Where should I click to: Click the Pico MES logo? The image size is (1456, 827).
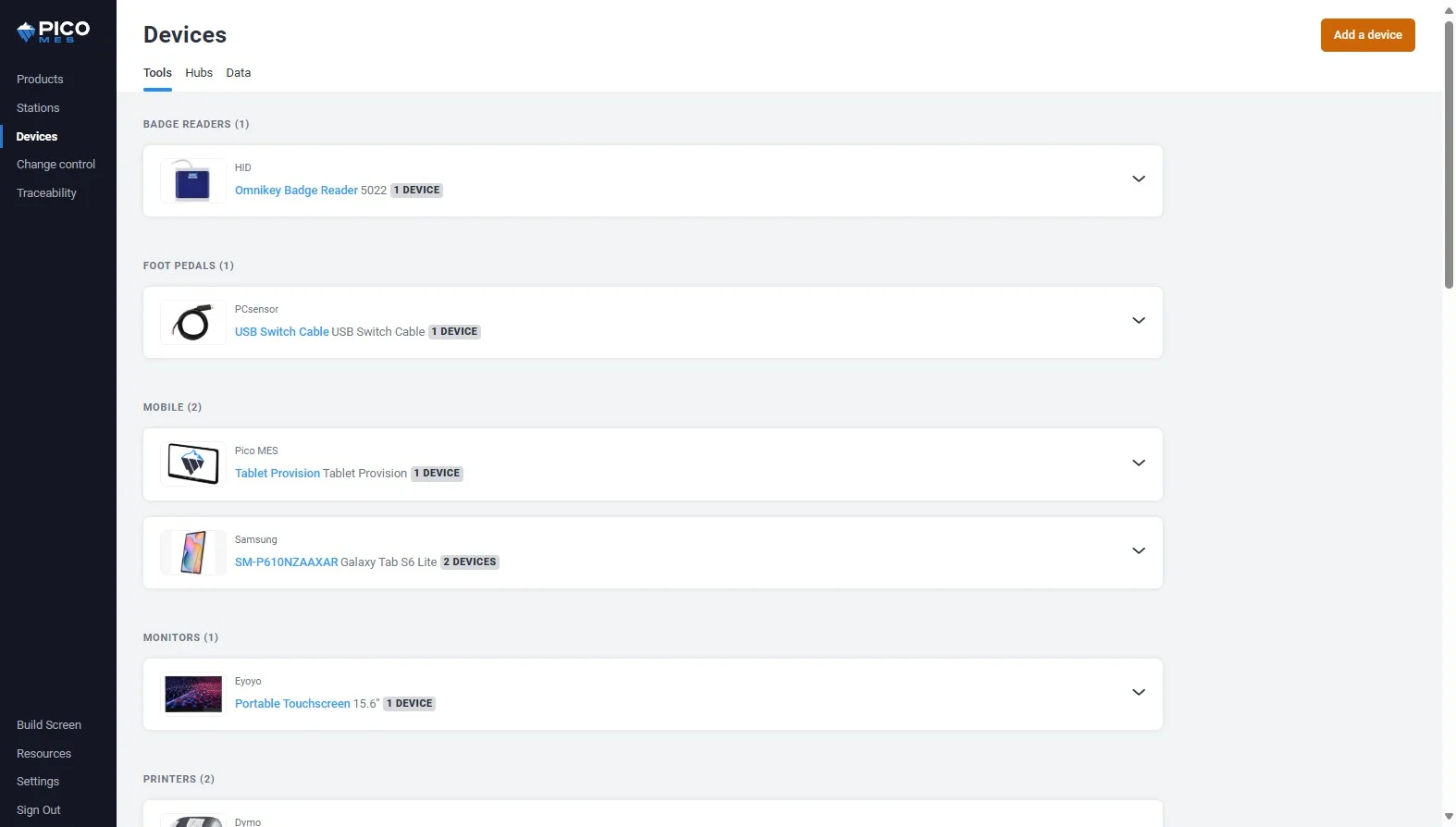tap(54, 31)
